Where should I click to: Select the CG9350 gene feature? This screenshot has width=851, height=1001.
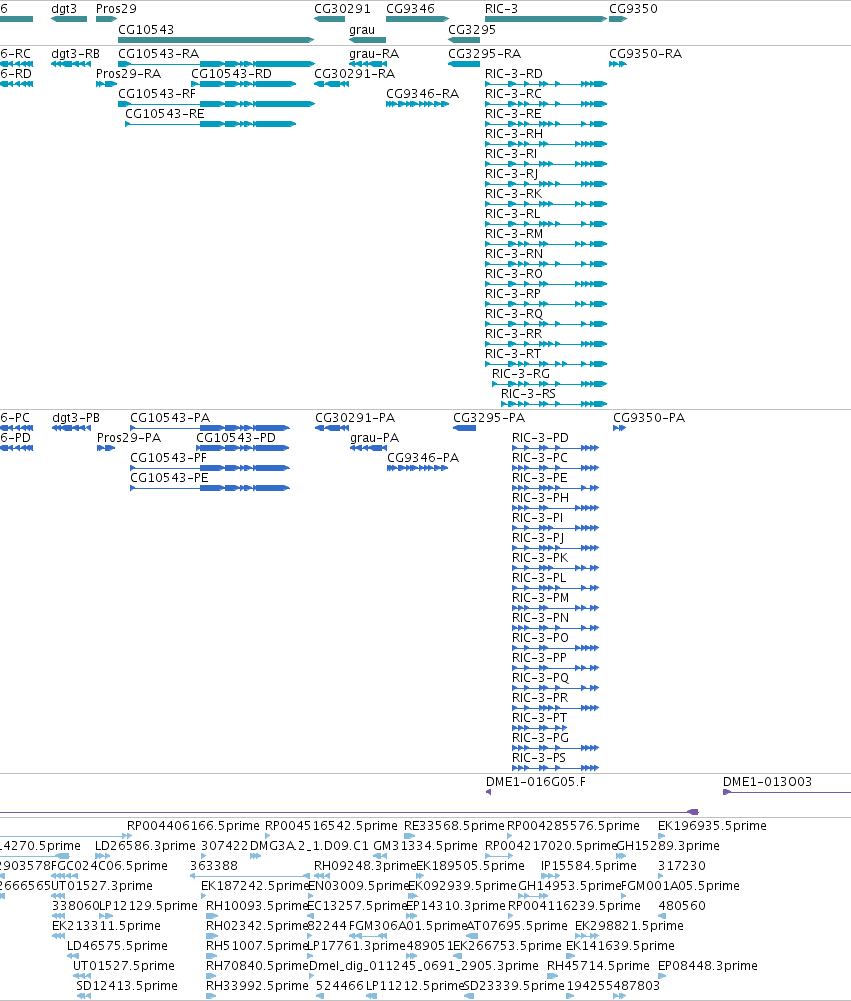pyautogui.click(x=618, y=19)
